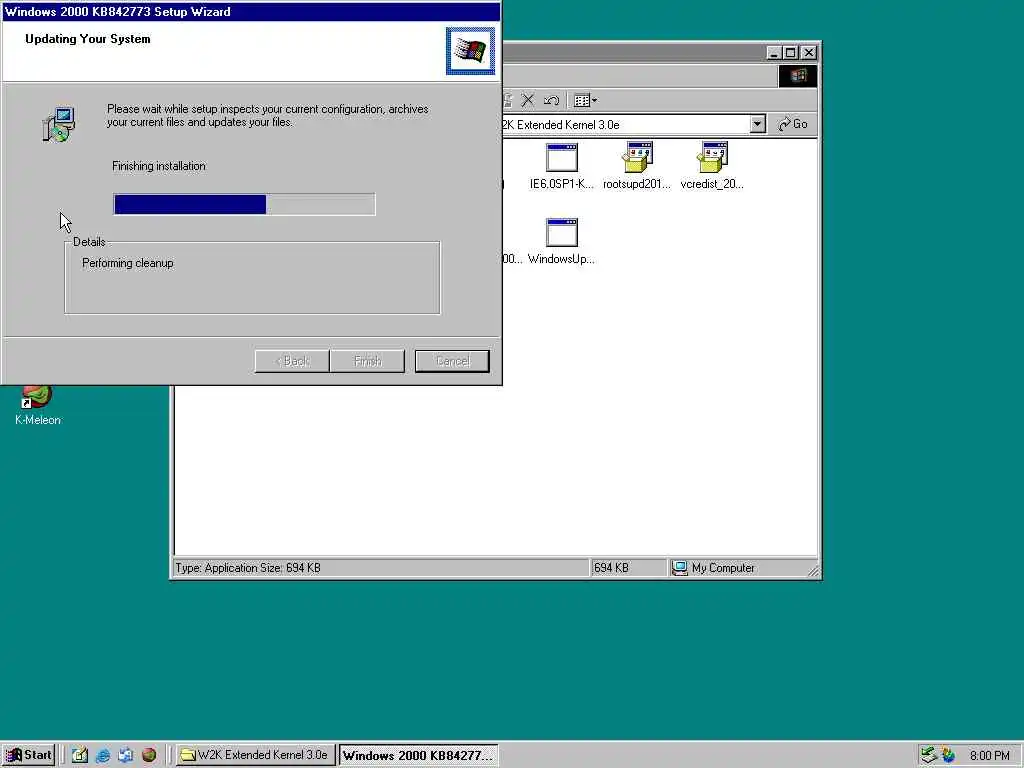The image size is (1024, 768).
Task: Switch to Windows 2000 KB84277... taskbar button
Action: pos(419,755)
